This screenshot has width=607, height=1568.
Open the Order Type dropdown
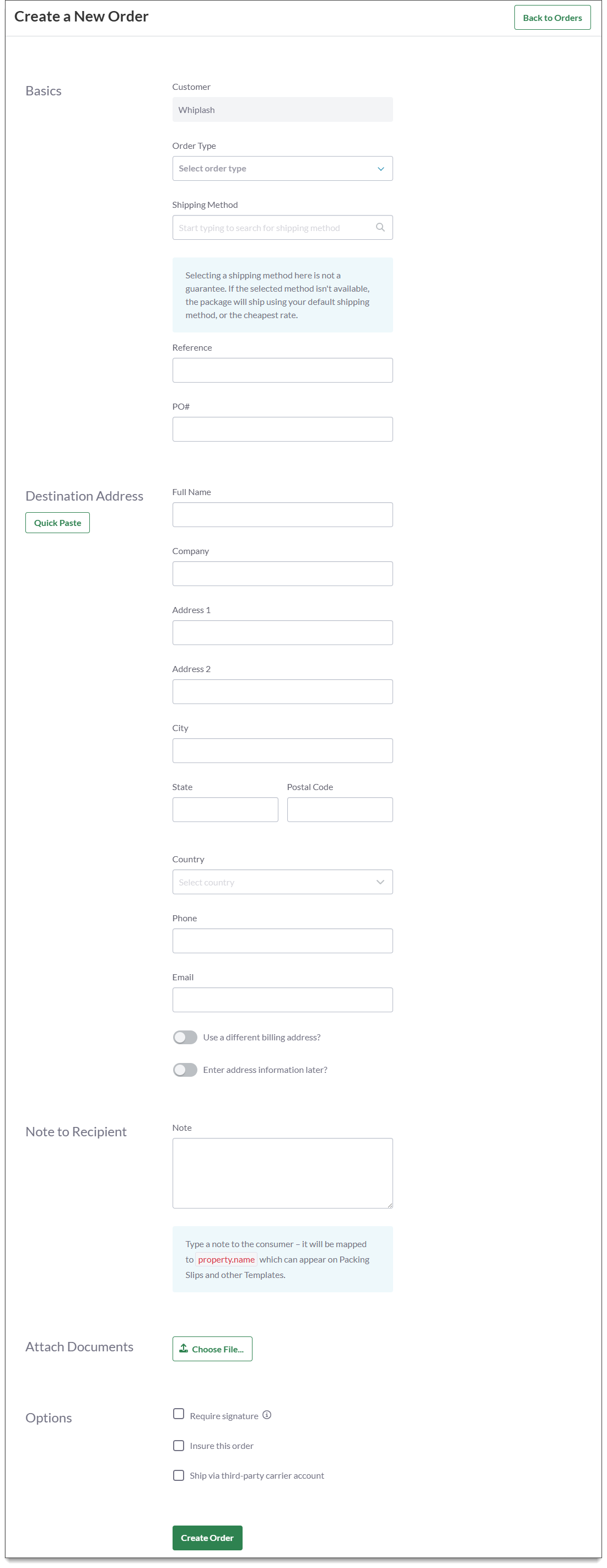click(282, 168)
